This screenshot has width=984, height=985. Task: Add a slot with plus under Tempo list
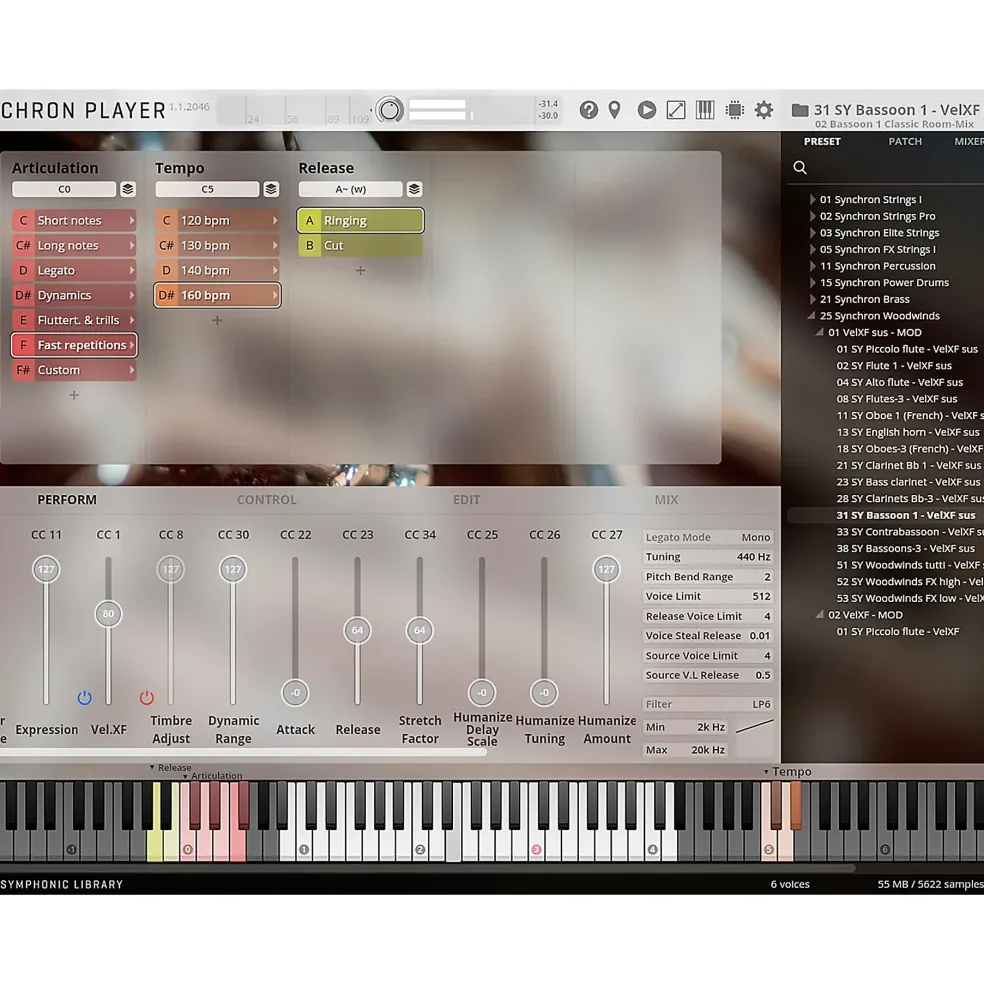tap(217, 320)
